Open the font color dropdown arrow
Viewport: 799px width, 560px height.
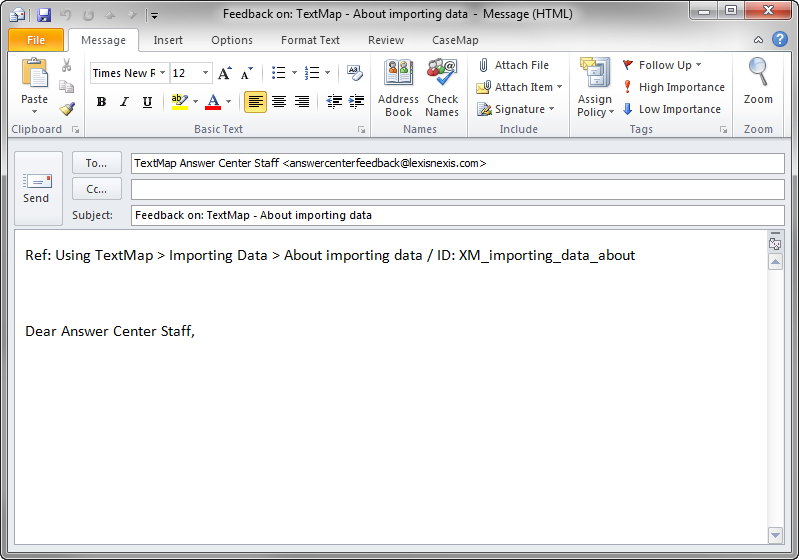point(228,102)
